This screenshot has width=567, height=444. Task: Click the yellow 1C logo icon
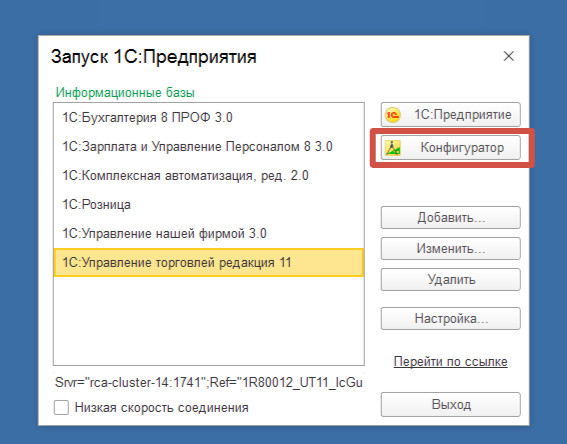coord(393,115)
